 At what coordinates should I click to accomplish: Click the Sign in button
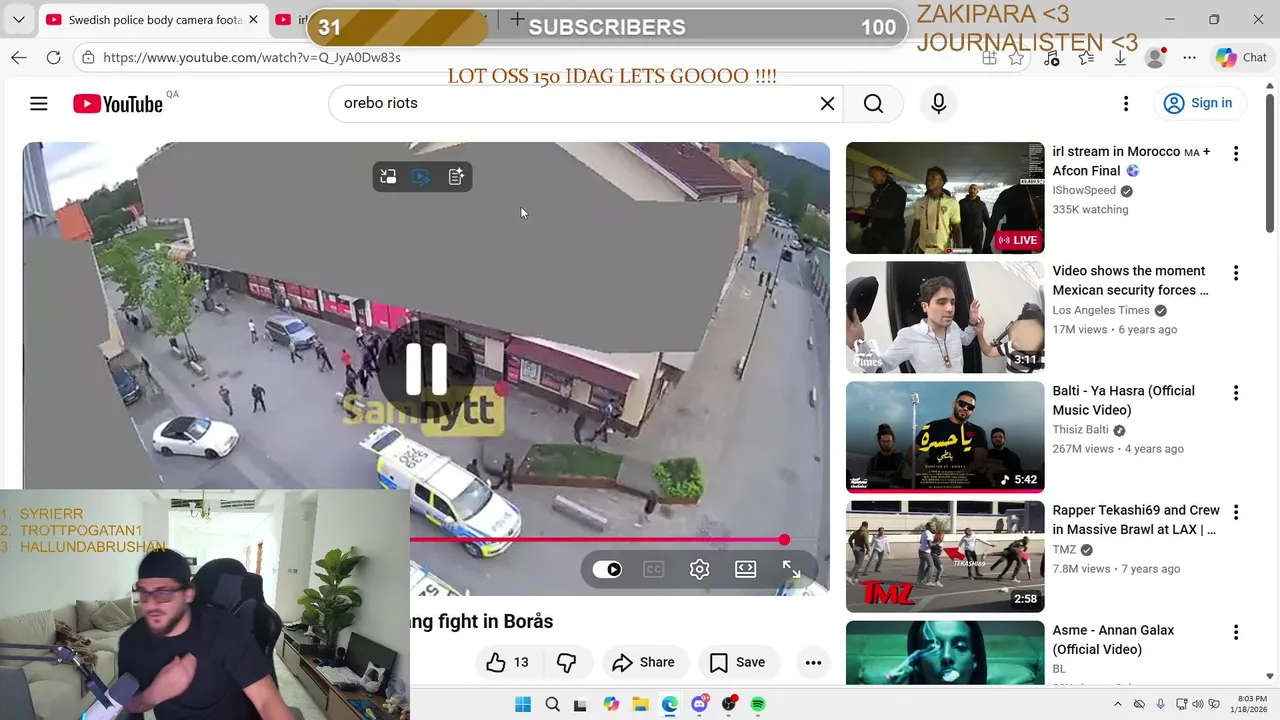click(x=1198, y=103)
